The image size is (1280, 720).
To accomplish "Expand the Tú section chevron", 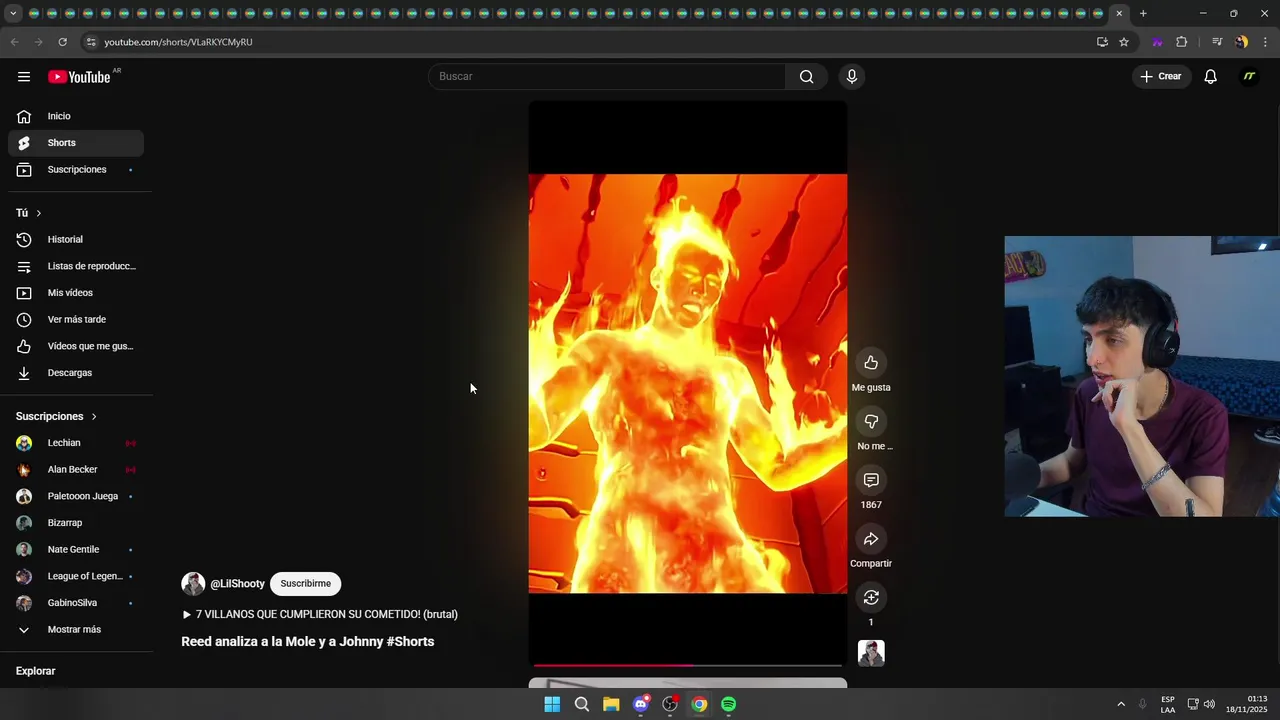I will click(x=39, y=213).
